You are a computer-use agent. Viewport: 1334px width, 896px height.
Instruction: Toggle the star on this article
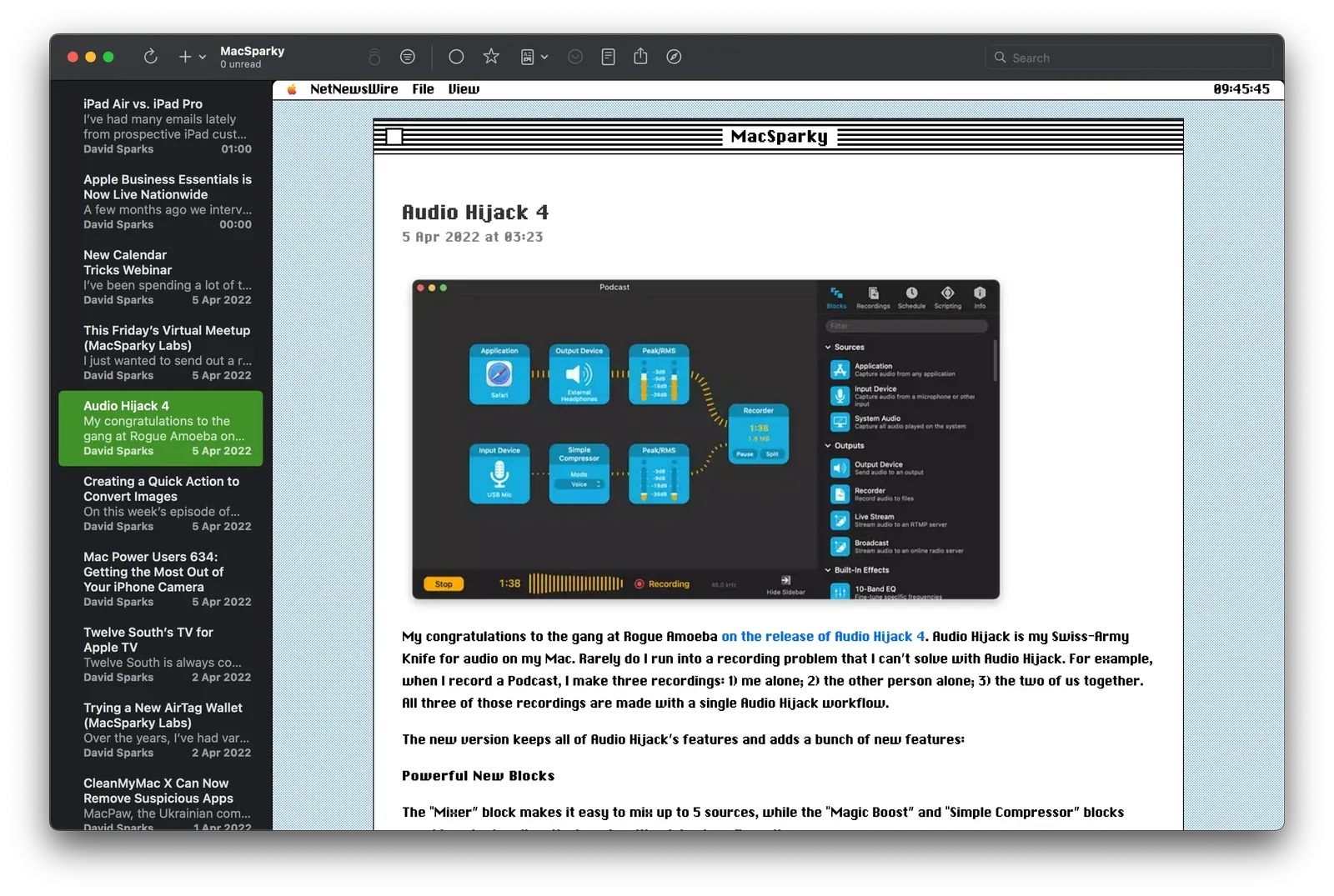point(491,57)
